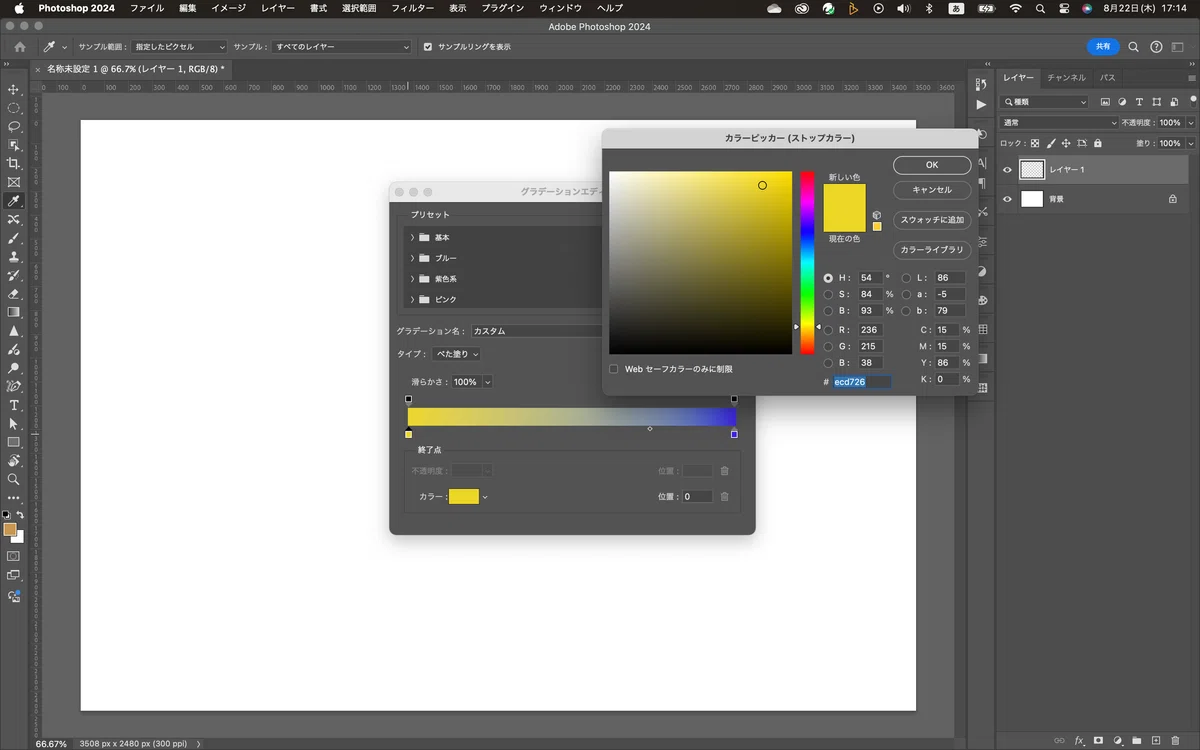1200x750 pixels.
Task: Select the Hand tool
Action: click(x=14, y=461)
